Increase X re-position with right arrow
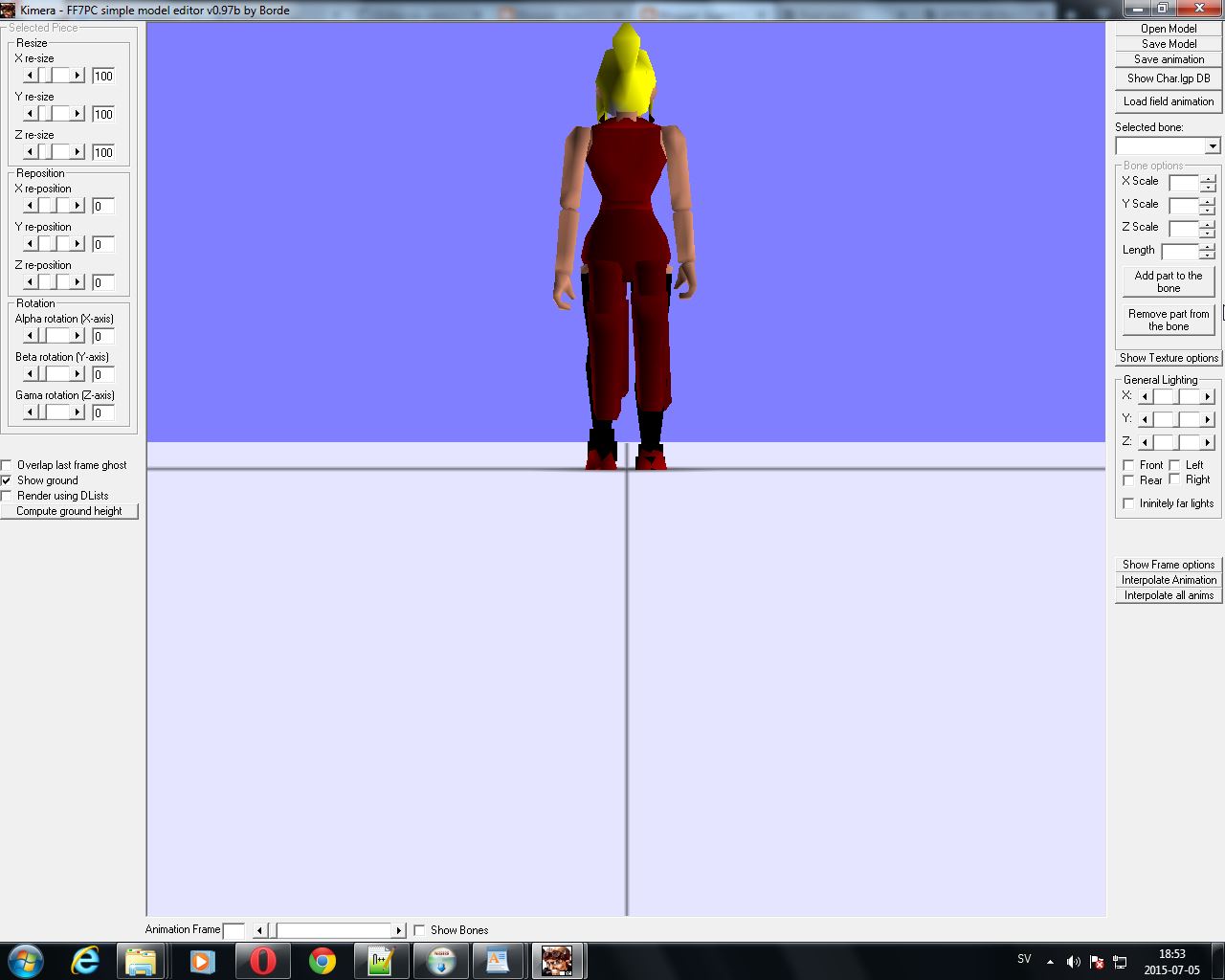Screen dimensions: 1225x980 coord(78,206)
